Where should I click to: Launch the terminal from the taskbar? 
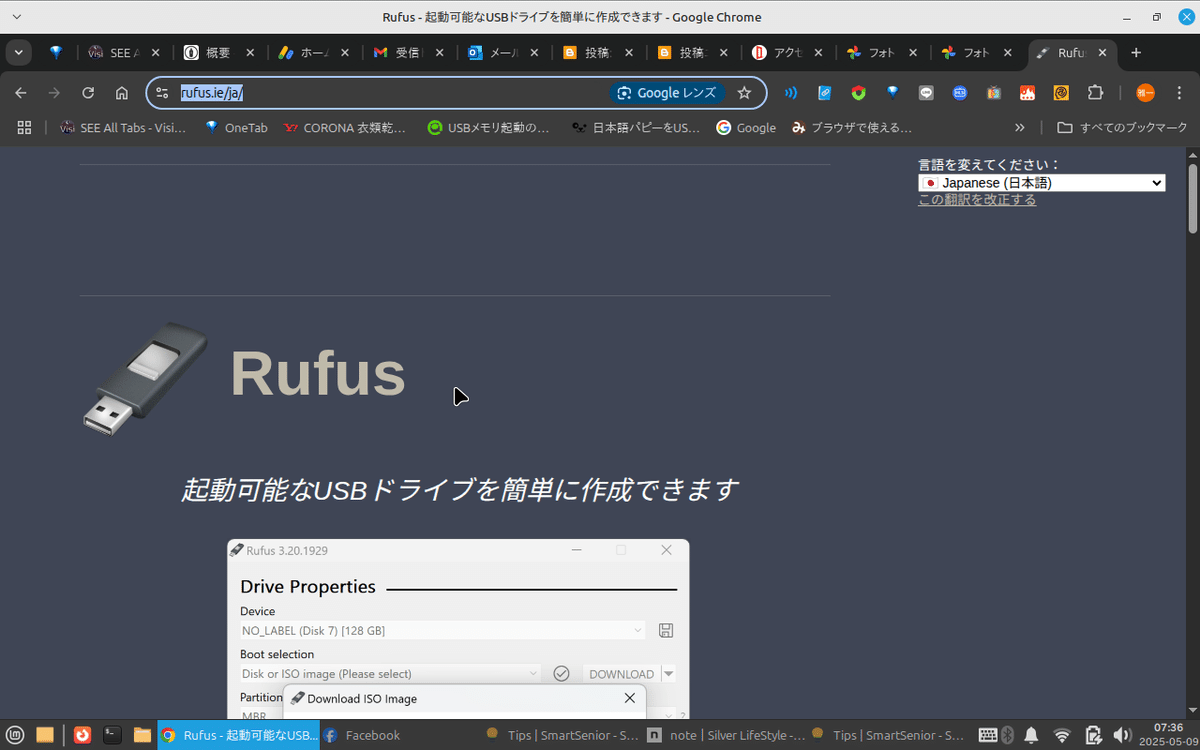pyautogui.click(x=111, y=734)
